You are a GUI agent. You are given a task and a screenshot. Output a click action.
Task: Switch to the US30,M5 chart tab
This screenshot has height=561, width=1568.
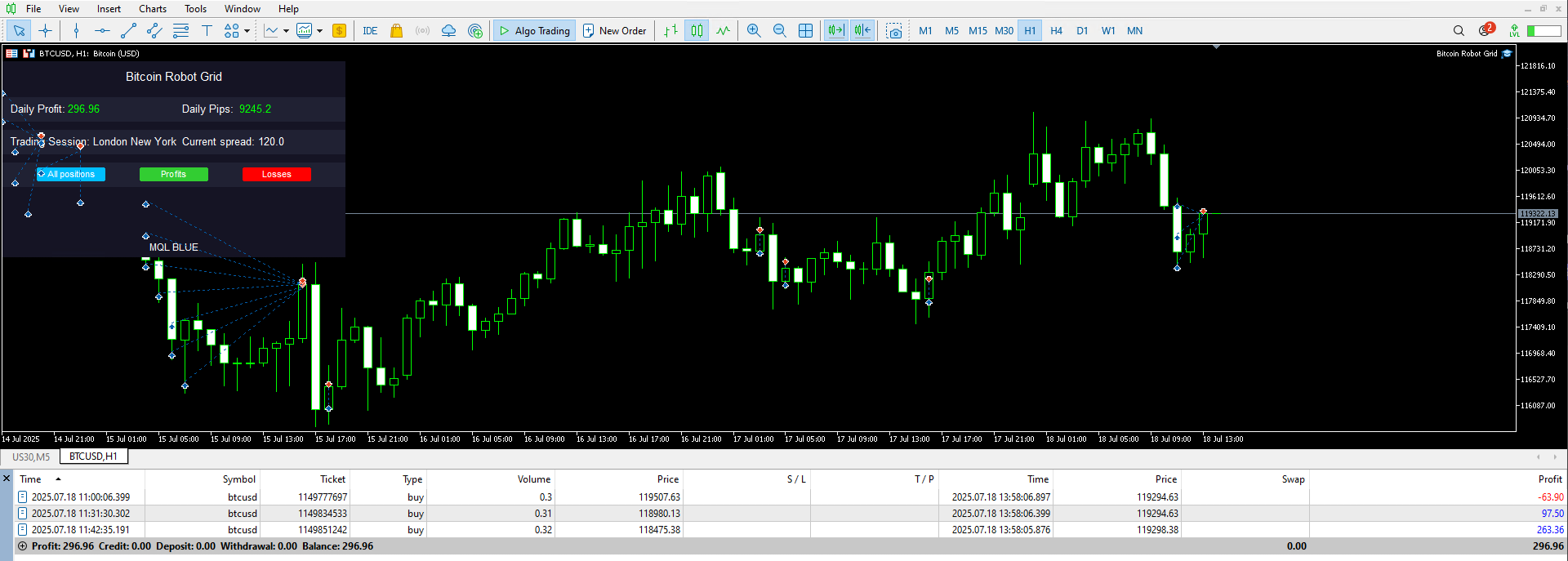click(31, 456)
